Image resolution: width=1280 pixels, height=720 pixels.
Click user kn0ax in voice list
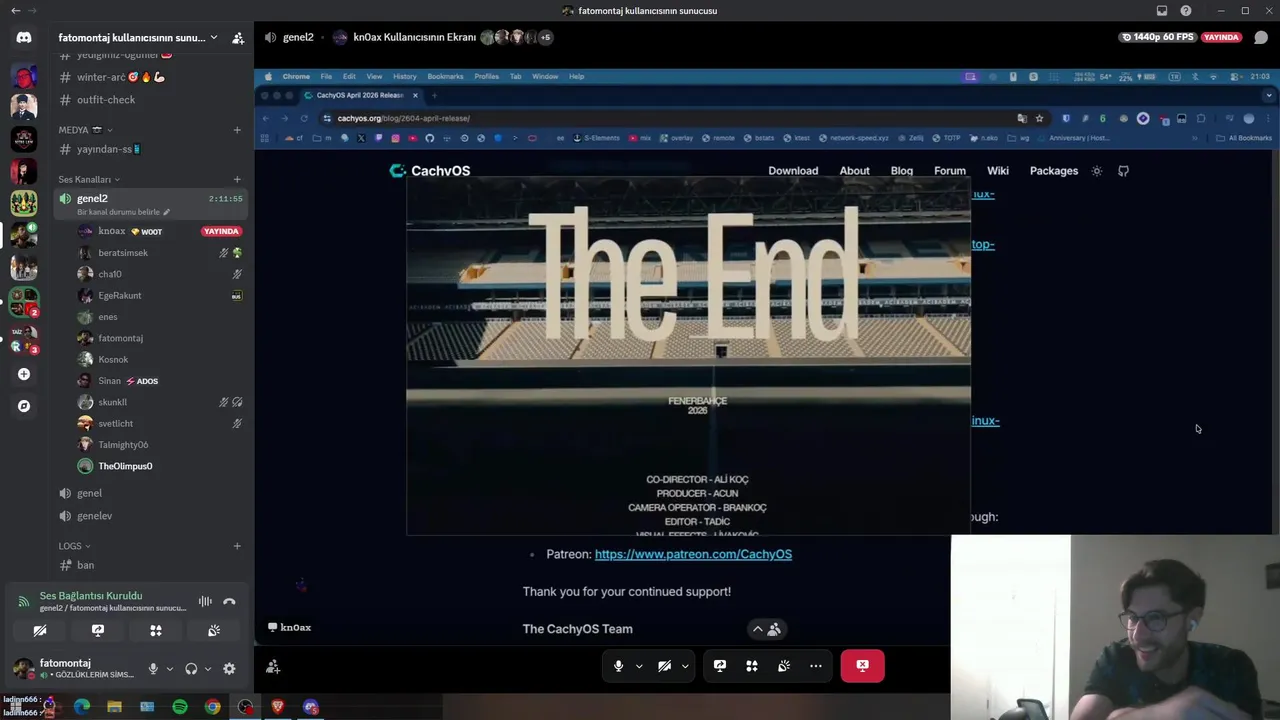point(160,231)
